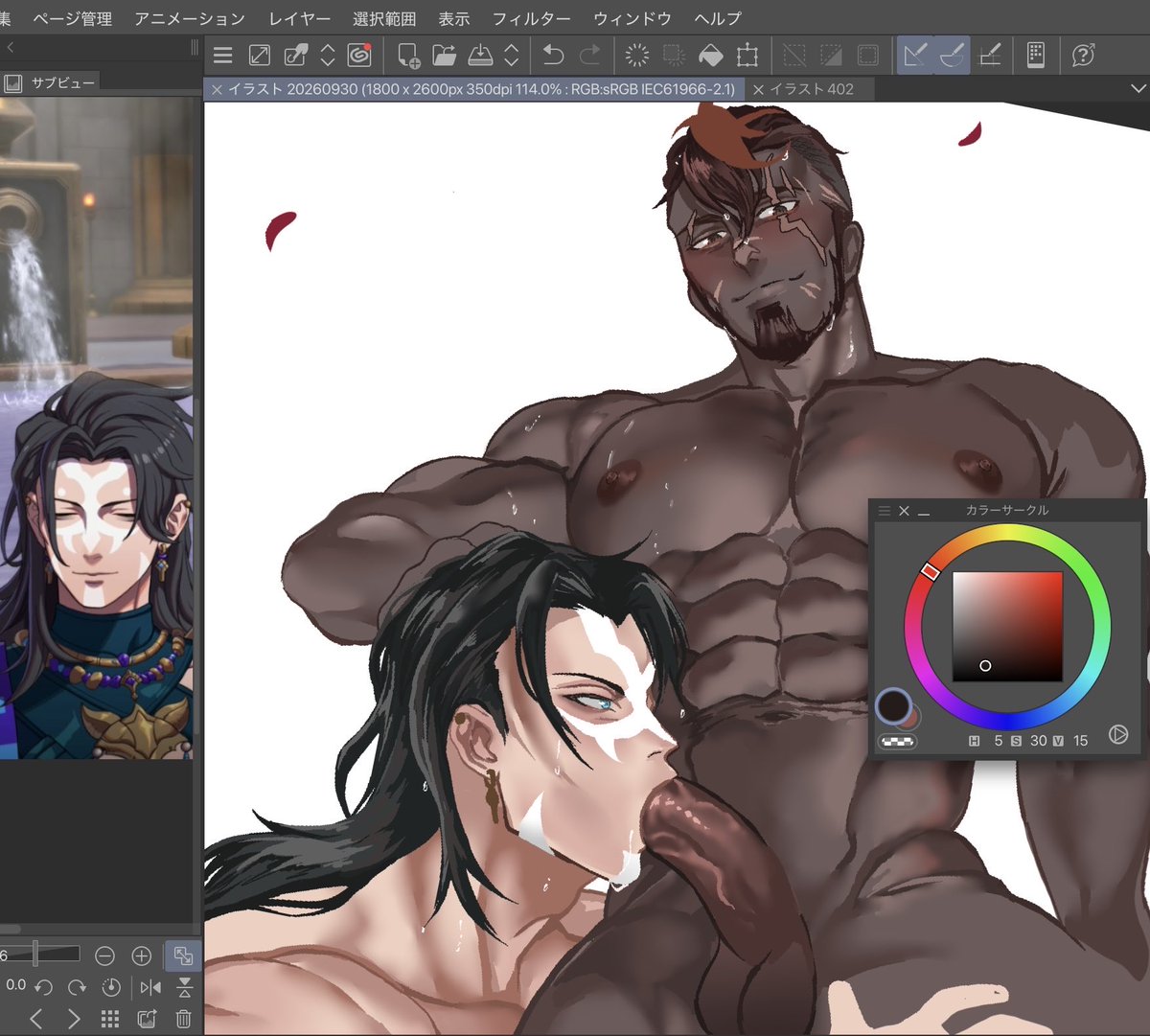The height and width of the screenshot is (1036, 1150).
Task: Close the イラスト 402 canvas tab
Action: [758, 89]
